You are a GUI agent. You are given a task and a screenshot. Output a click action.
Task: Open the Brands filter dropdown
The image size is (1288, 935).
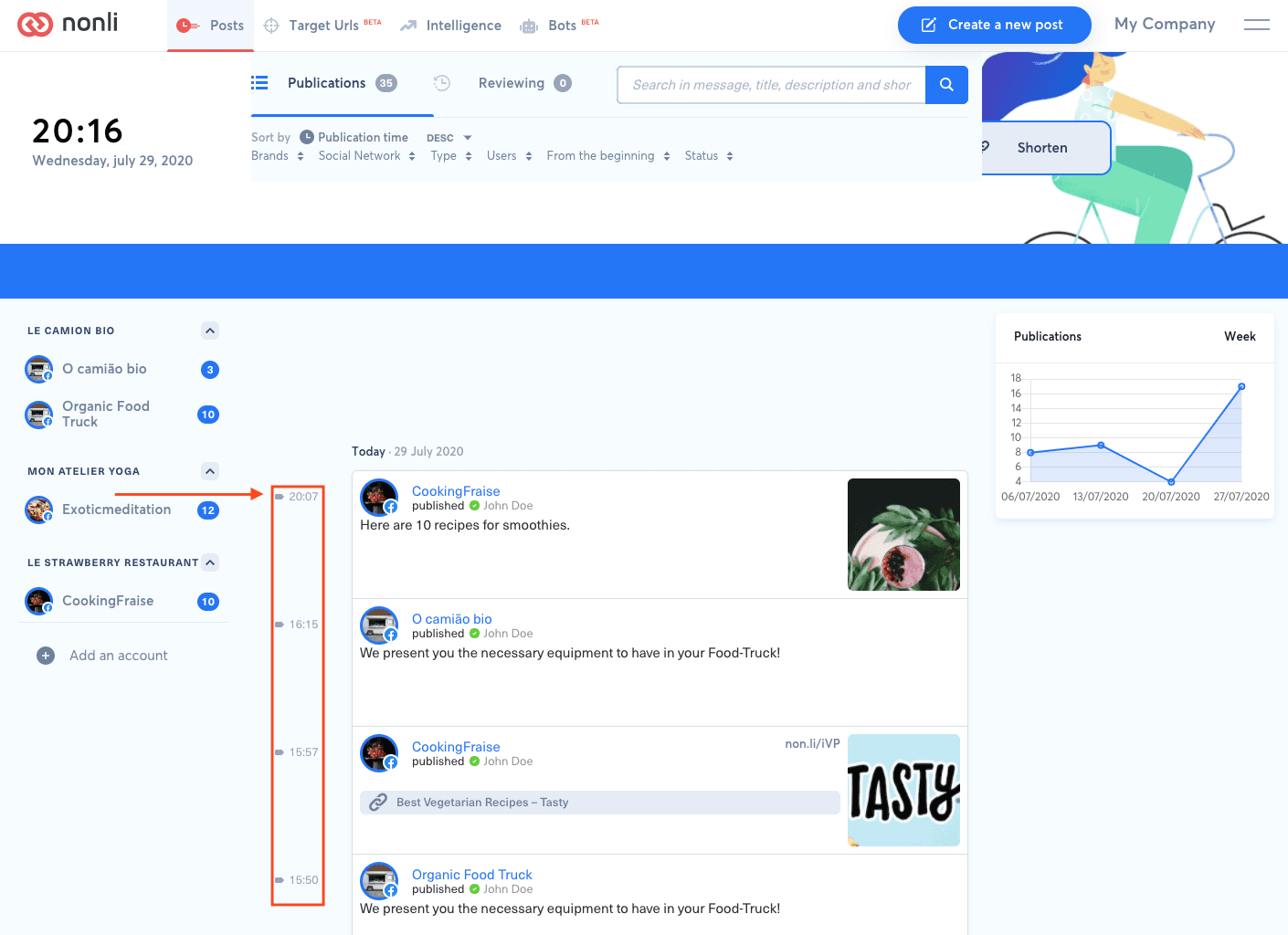278,156
